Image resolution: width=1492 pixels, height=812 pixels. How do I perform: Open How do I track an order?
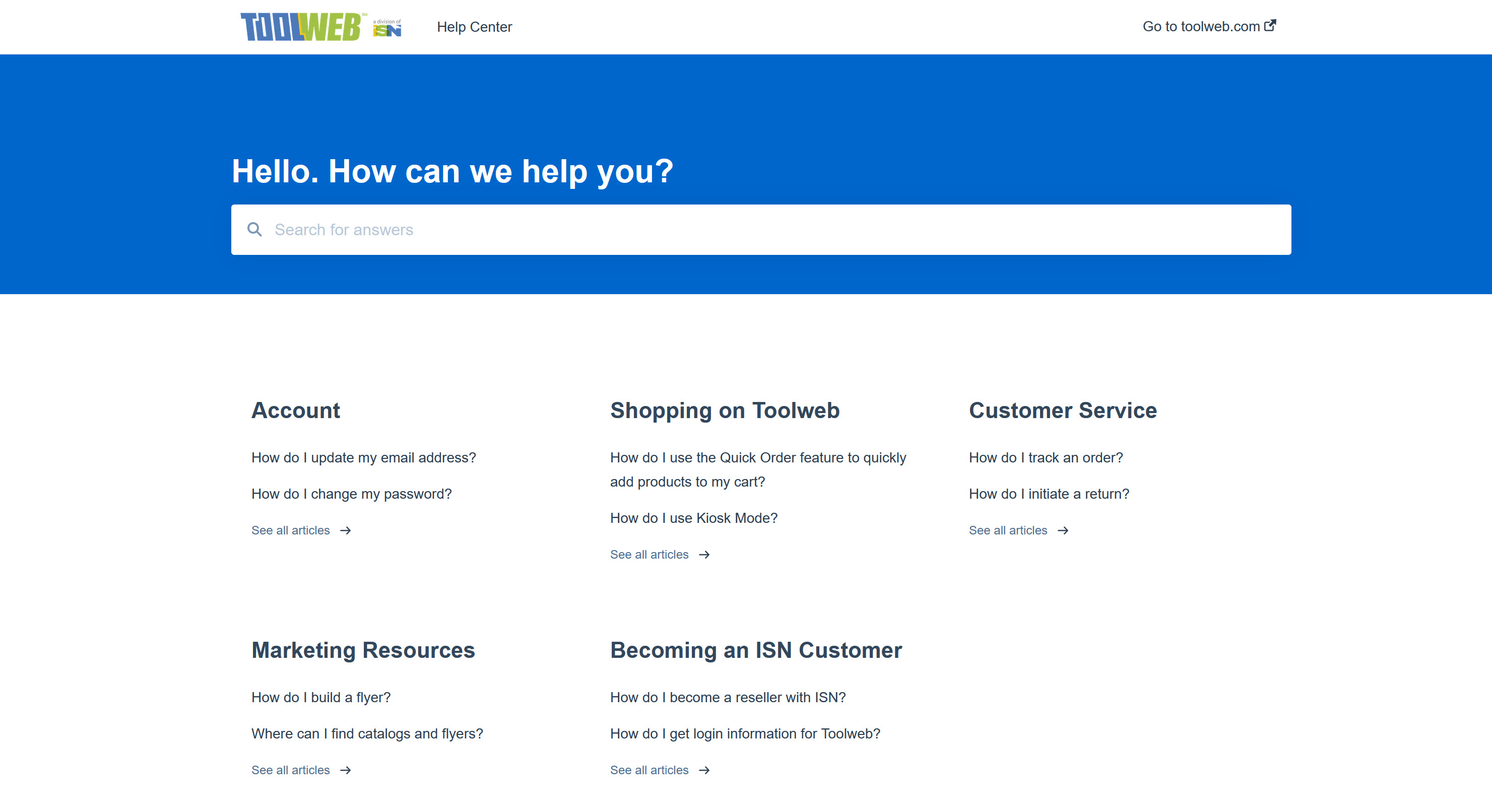click(x=1046, y=457)
